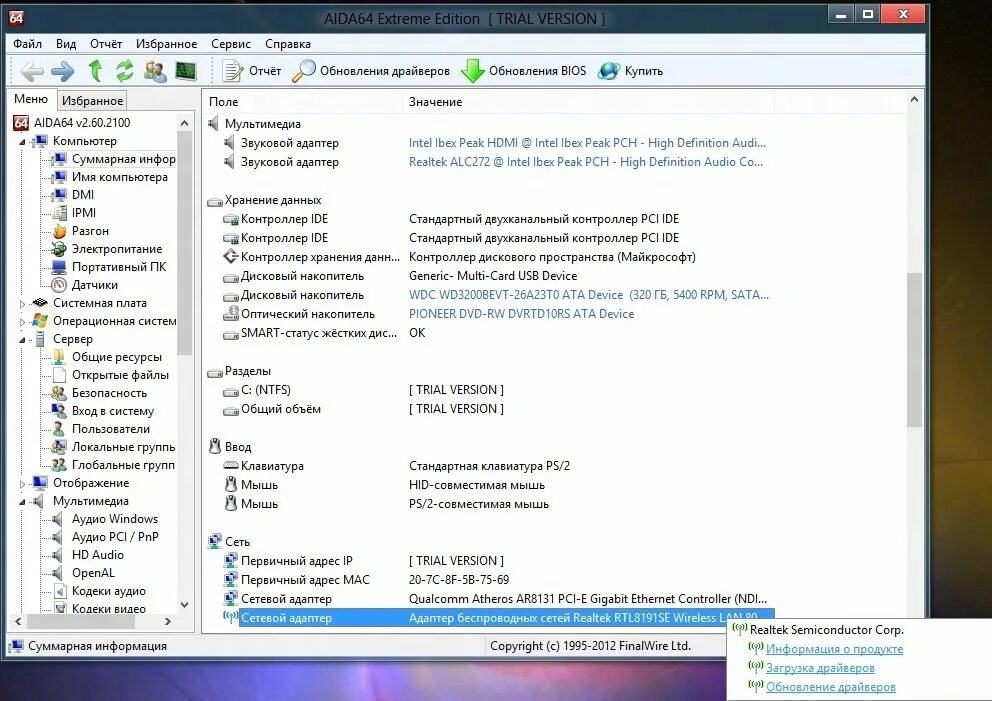The image size is (992, 701).
Task: Expand the Операционная система tree node
Action: coord(22,321)
